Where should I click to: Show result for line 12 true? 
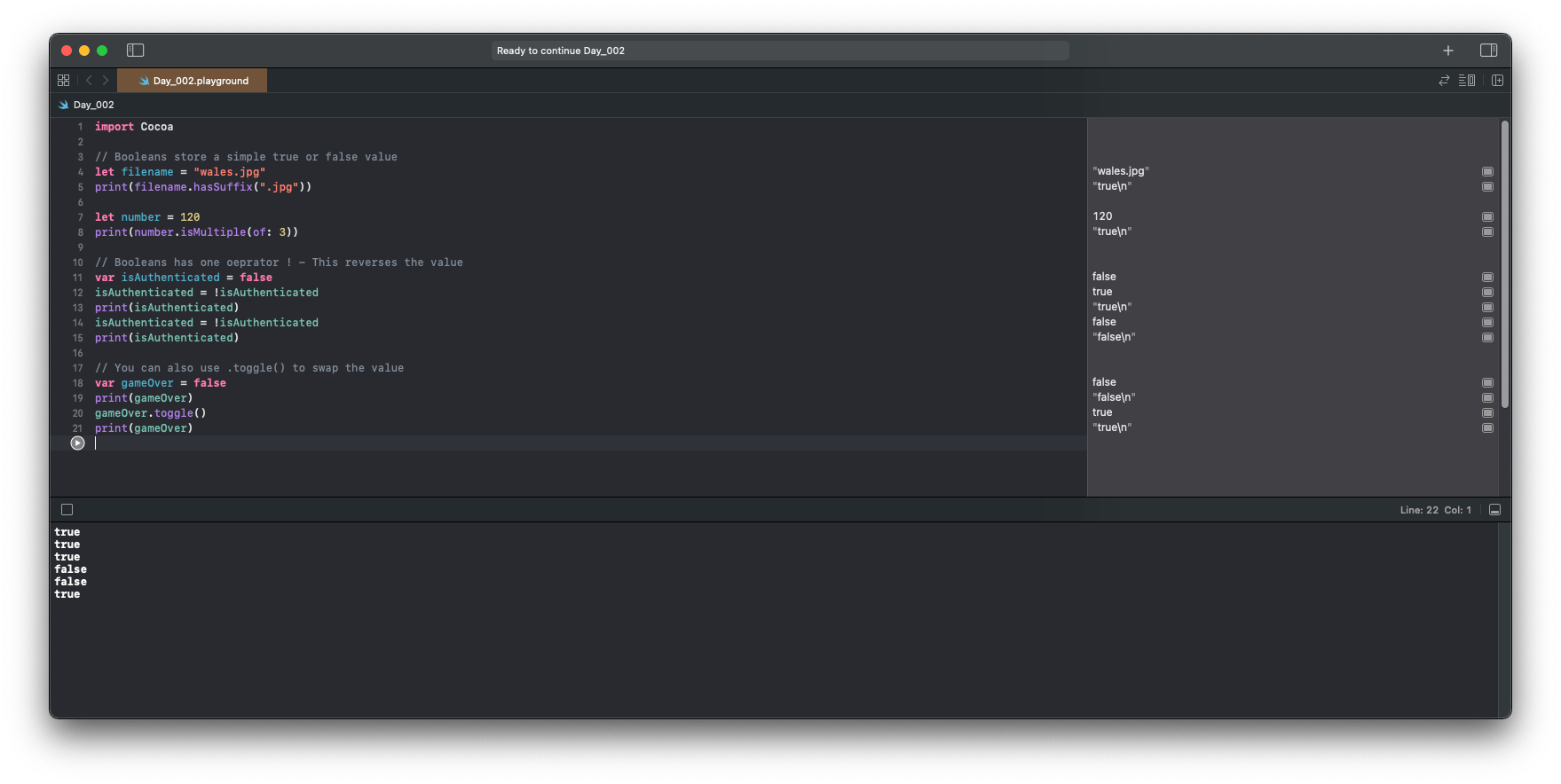pos(1487,292)
